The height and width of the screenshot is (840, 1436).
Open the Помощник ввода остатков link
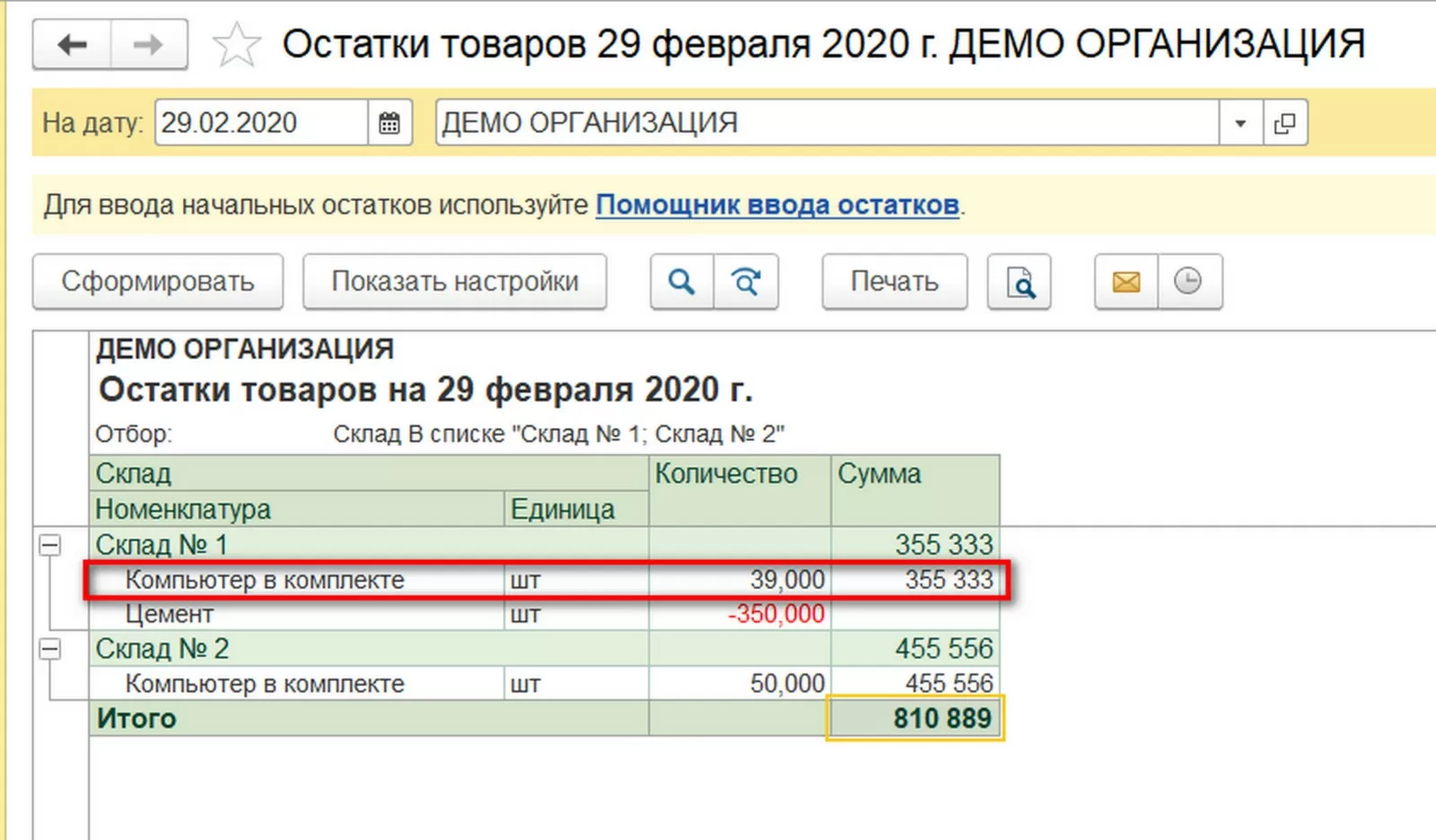[x=777, y=205]
